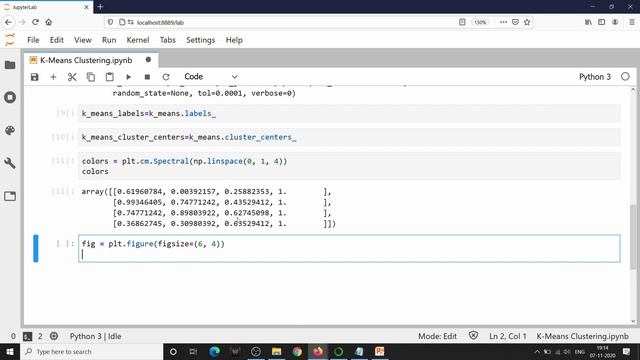Open a new browser tab with plus
This screenshot has width=640, height=360.
100,7
